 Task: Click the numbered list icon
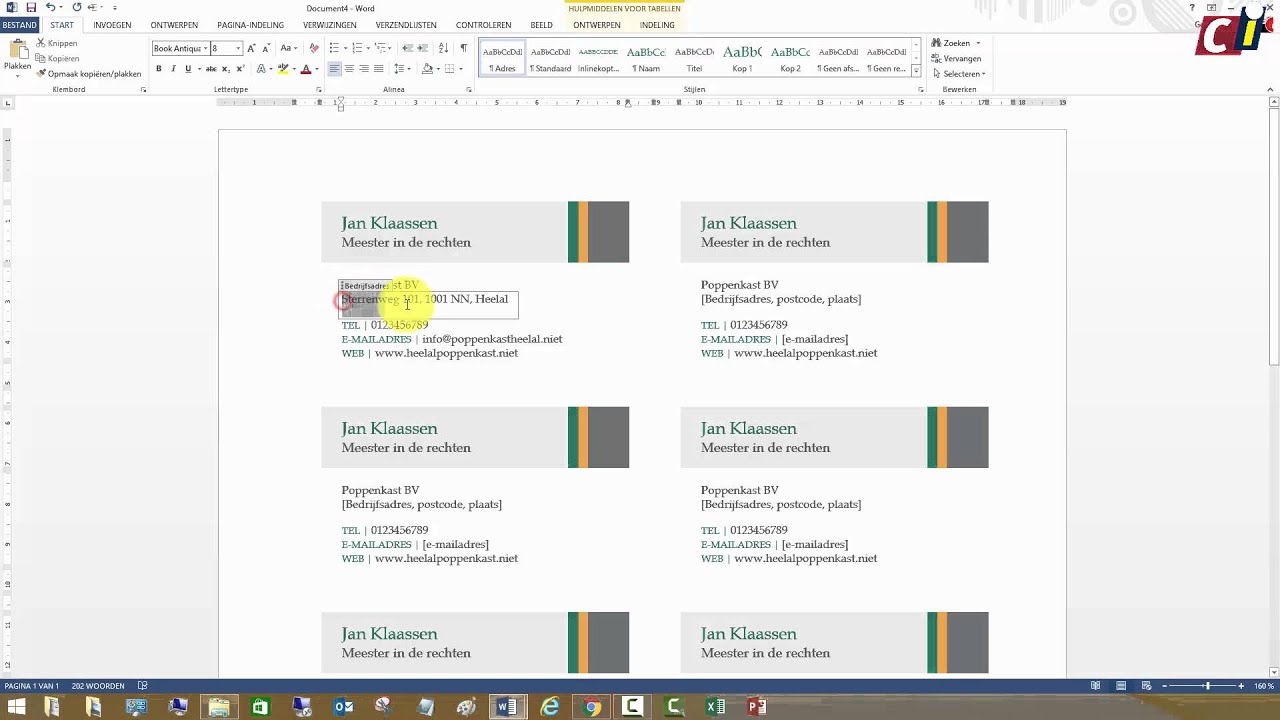click(357, 48)
